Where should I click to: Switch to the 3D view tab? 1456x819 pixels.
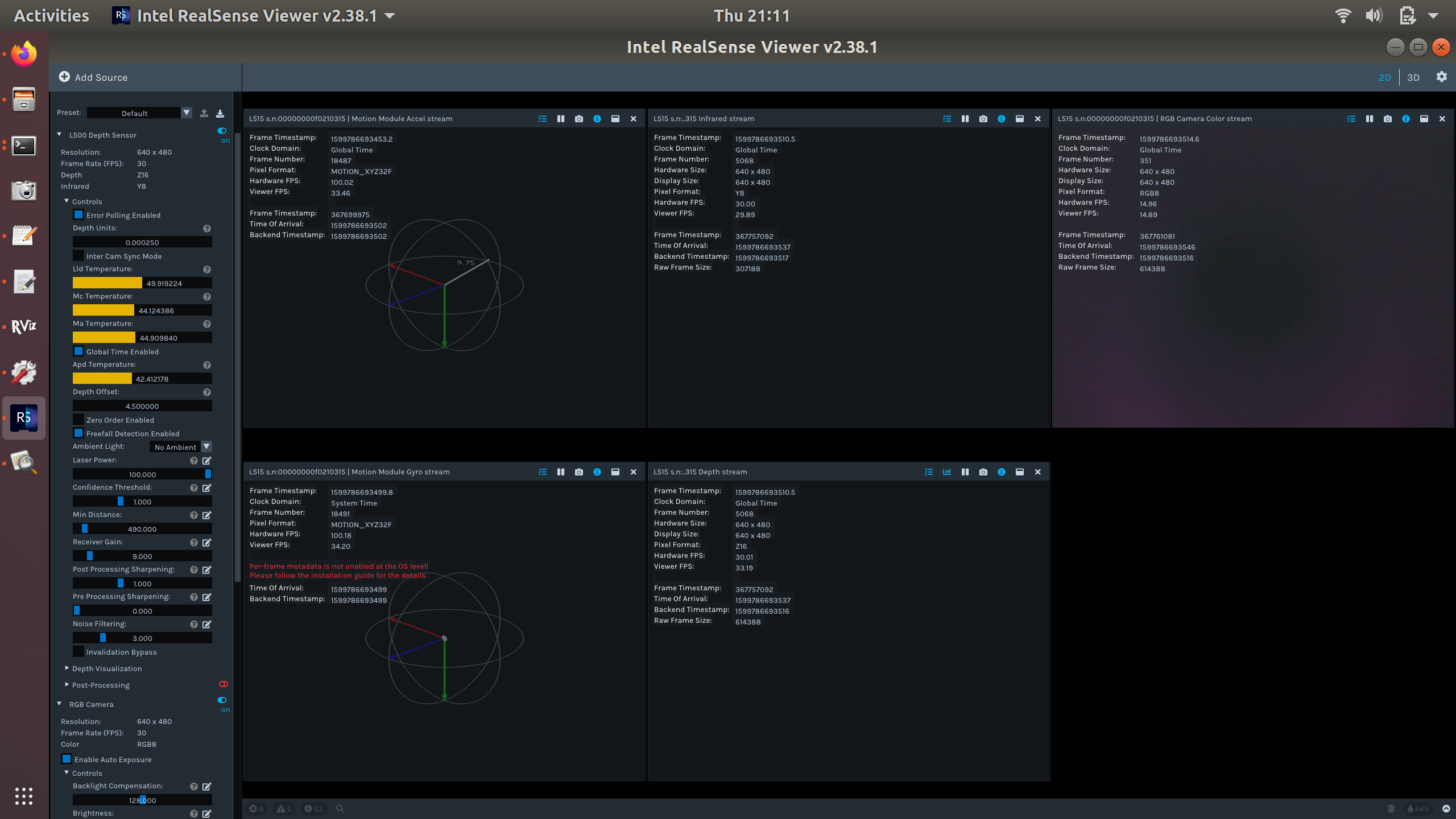click(x=1413, y=77)
